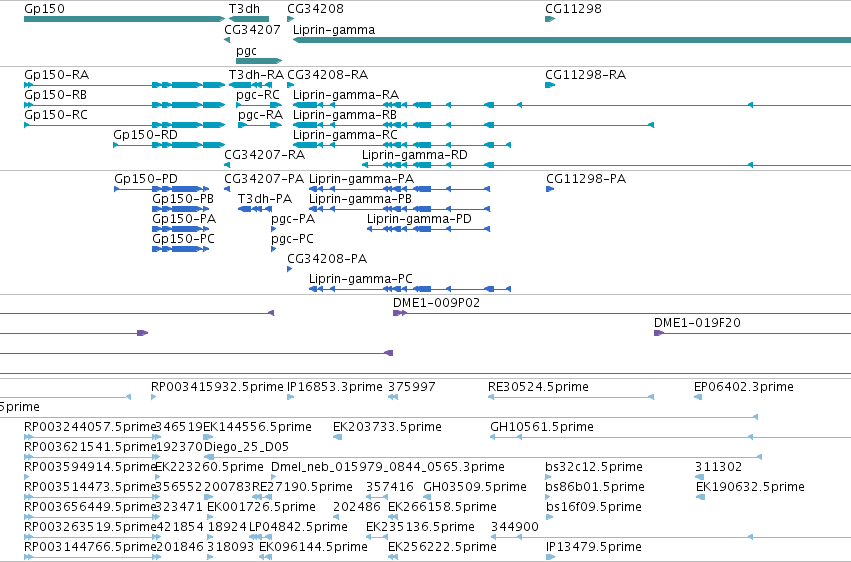Click the pgc-PA protein label

(293, 219)
